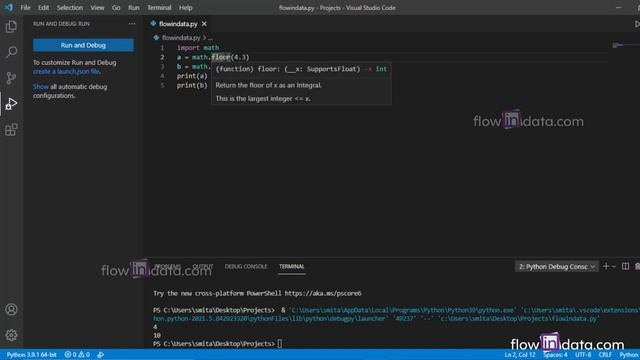Open the Help menu
The image size is (640, 360).
[185, 8]
